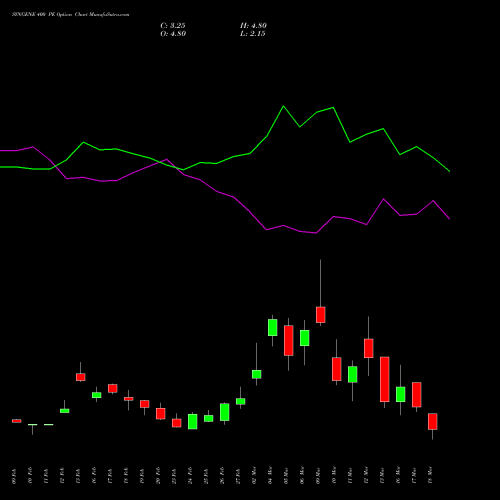Image resolution: width=500 pixels, height=500 pixels.
Task: Click the green candlestick above 04 Mar
Action: point(273,327)
